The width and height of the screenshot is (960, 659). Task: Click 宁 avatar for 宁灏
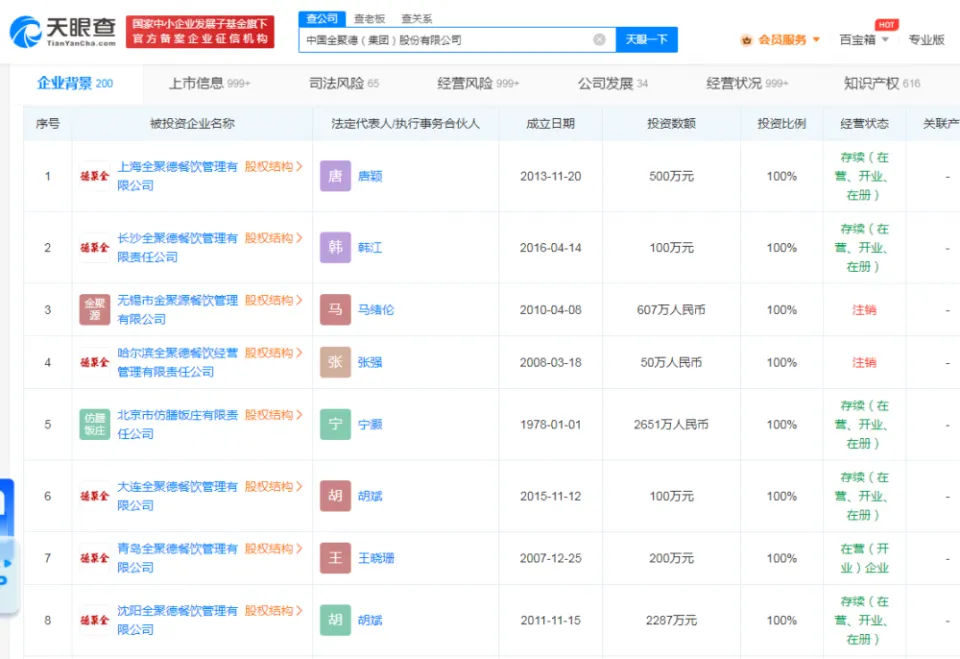pos(335,424)
